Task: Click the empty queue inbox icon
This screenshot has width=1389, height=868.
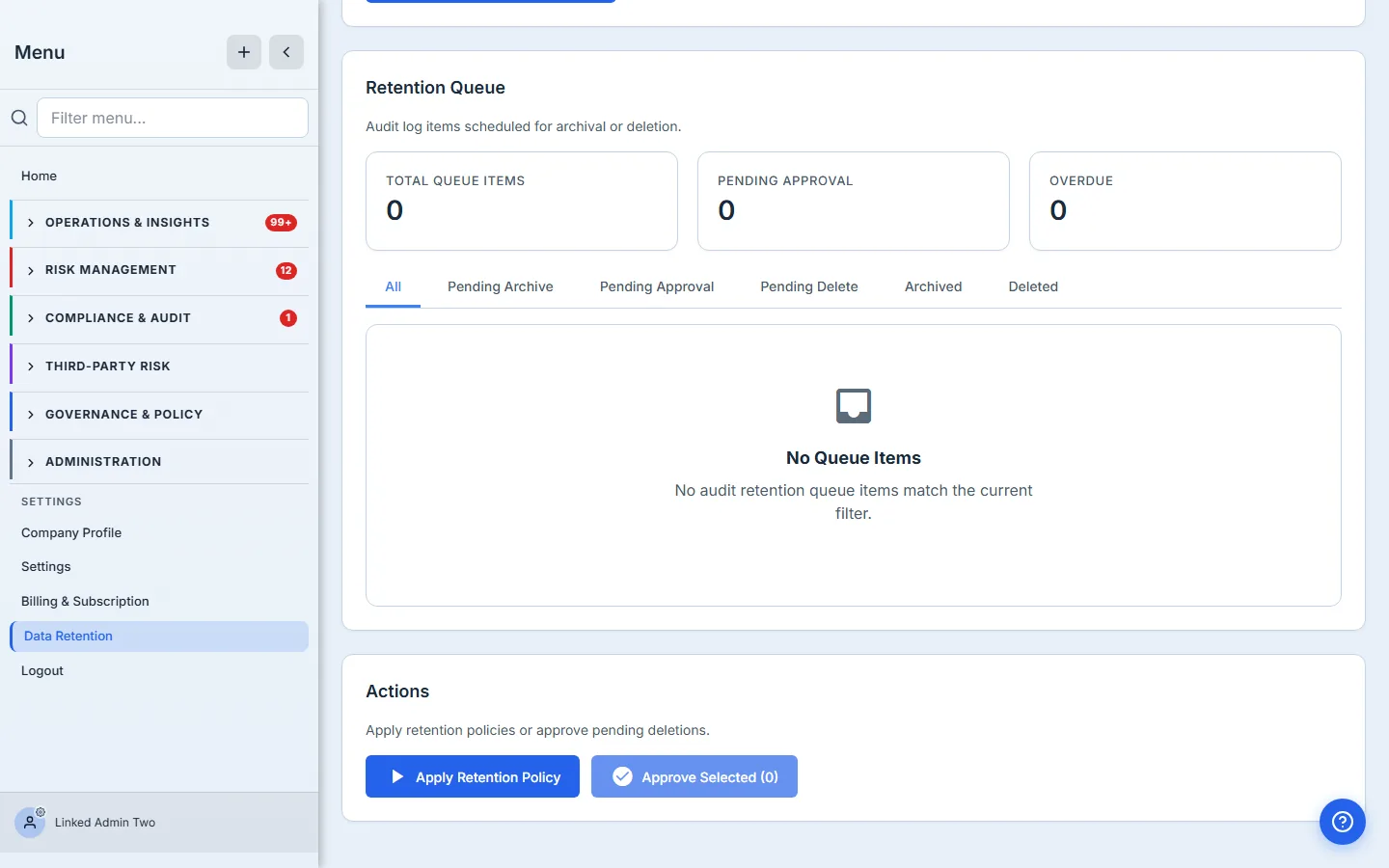Action: (854, 406)
